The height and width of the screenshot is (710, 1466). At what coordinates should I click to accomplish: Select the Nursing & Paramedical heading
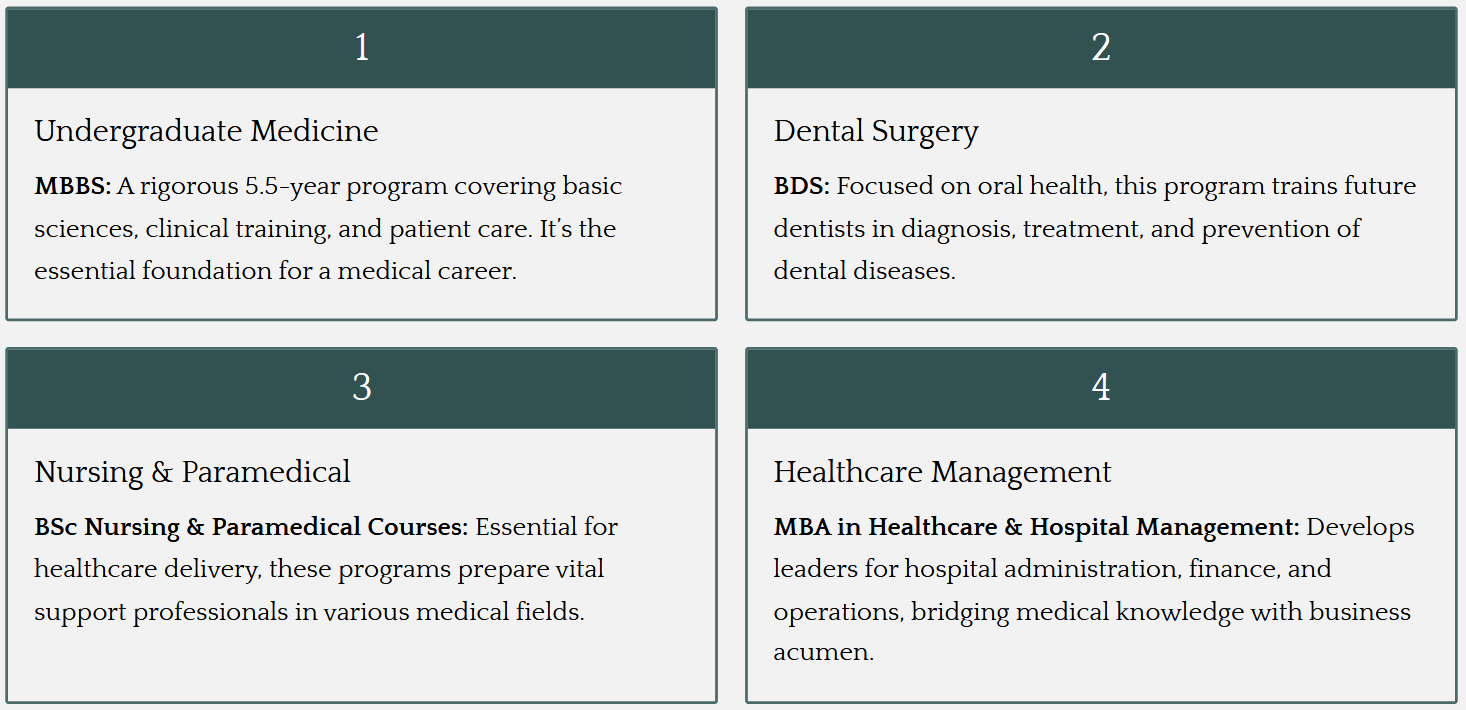point(192,472)
